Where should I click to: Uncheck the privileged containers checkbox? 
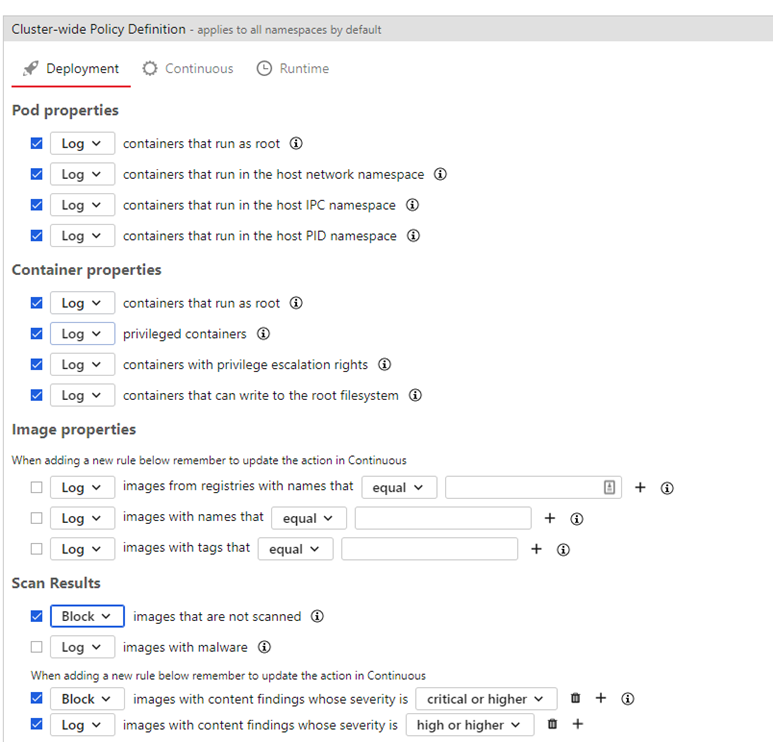(37, 334)
